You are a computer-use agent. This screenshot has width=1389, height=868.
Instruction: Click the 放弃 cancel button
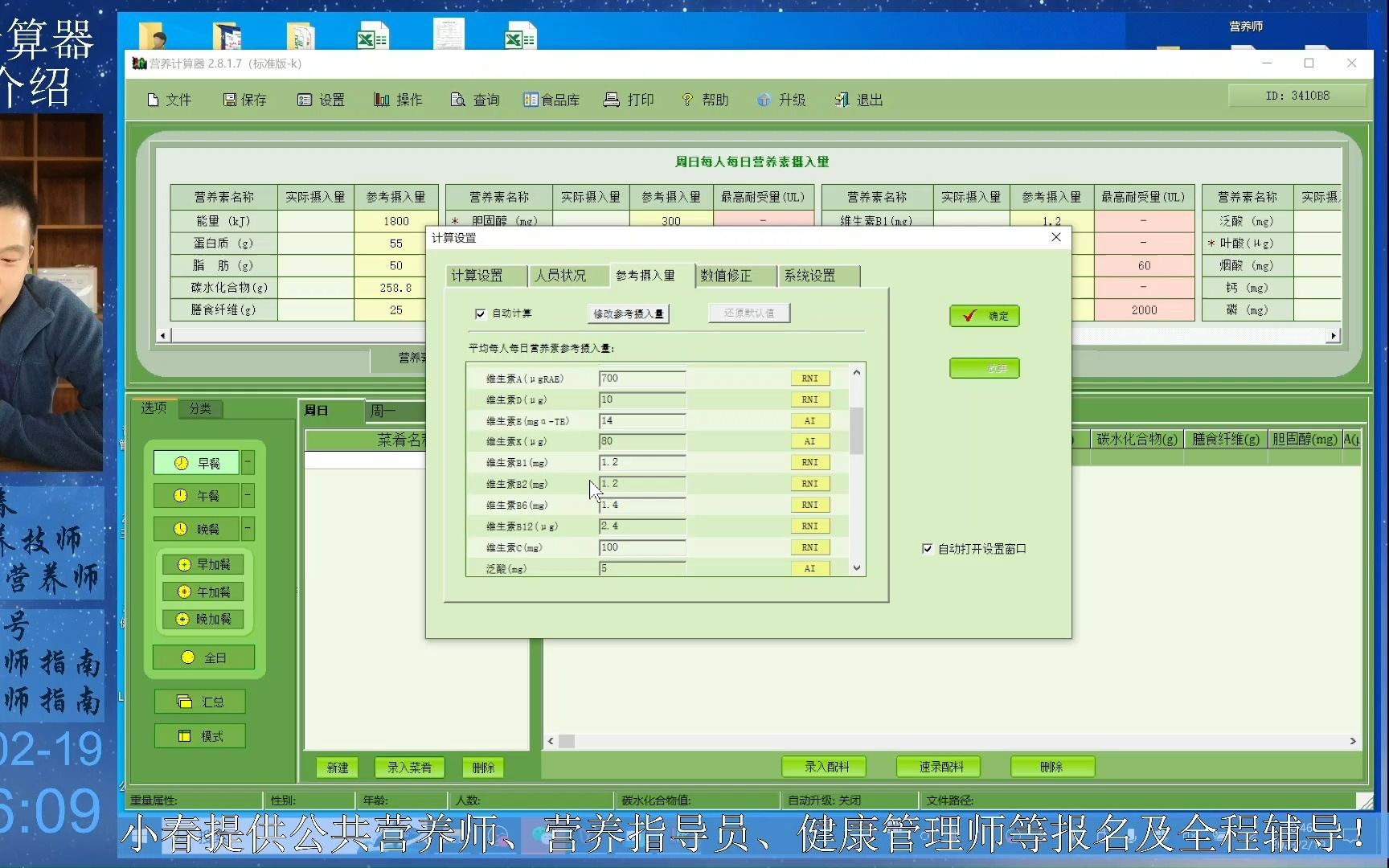tap(985, 368)
